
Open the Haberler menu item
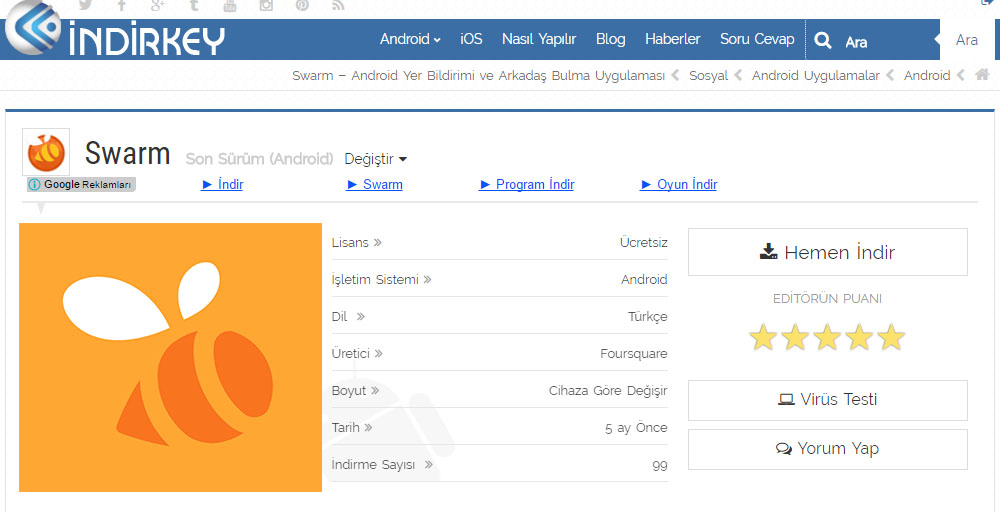pos(672,40)
